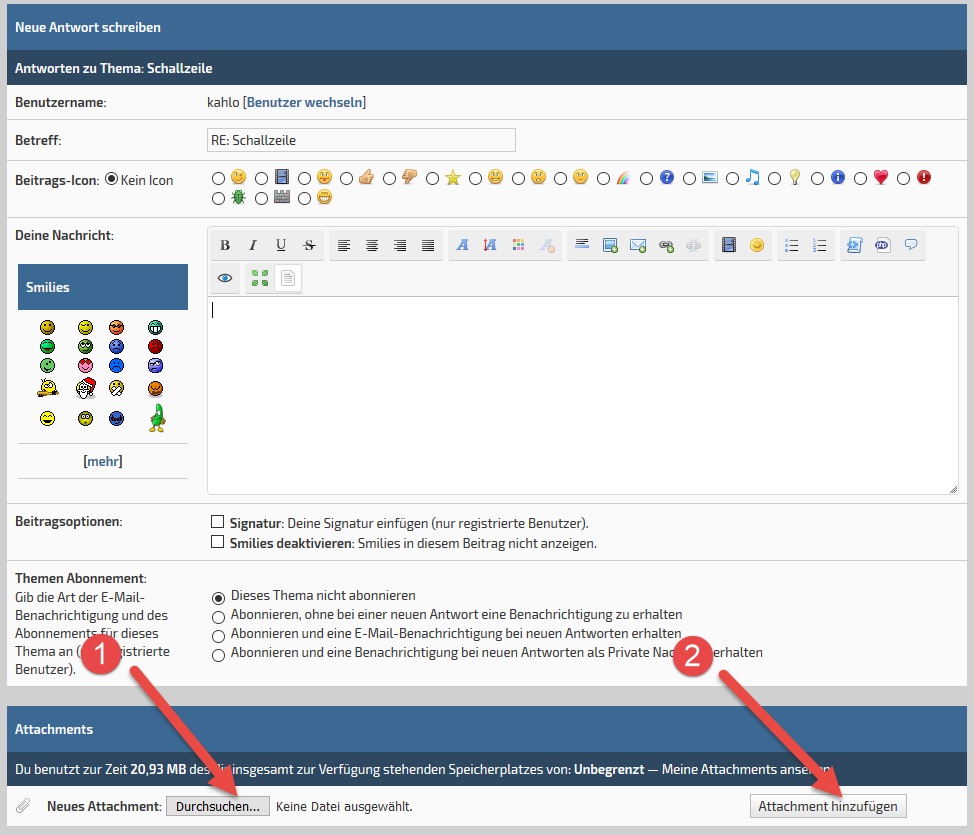Center-align the message text

pos(372,246)
